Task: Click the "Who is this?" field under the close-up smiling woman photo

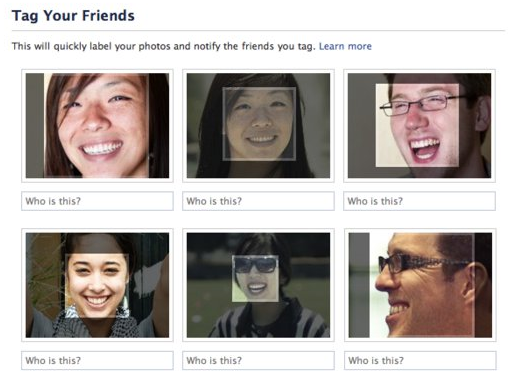Action: pos(97,201)
